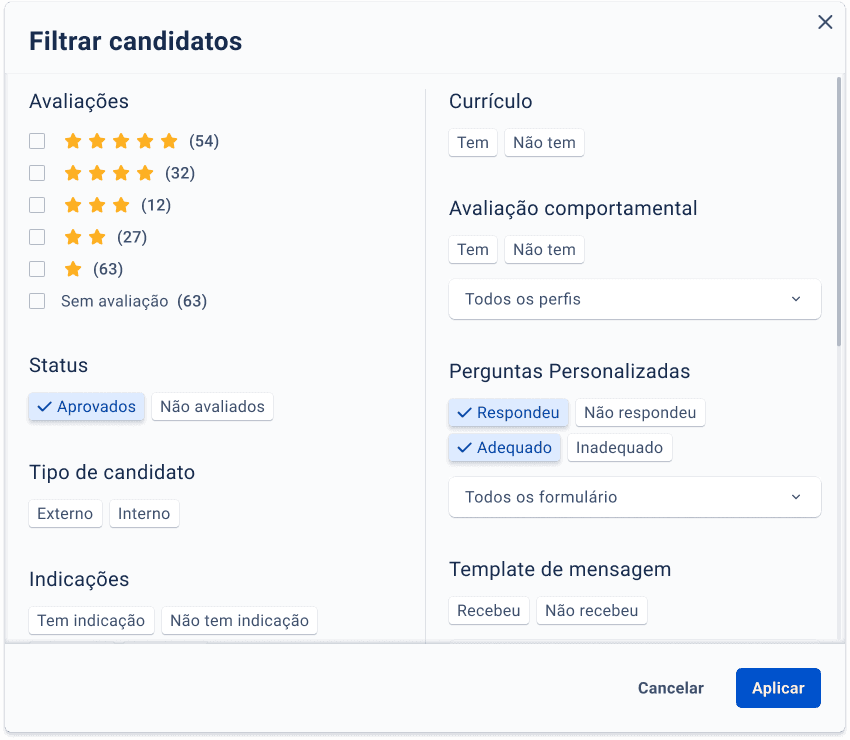Viewport: 850px width, 740px height.
Task: Click the Adequado checkmark chip
Action: pos(504,448)
